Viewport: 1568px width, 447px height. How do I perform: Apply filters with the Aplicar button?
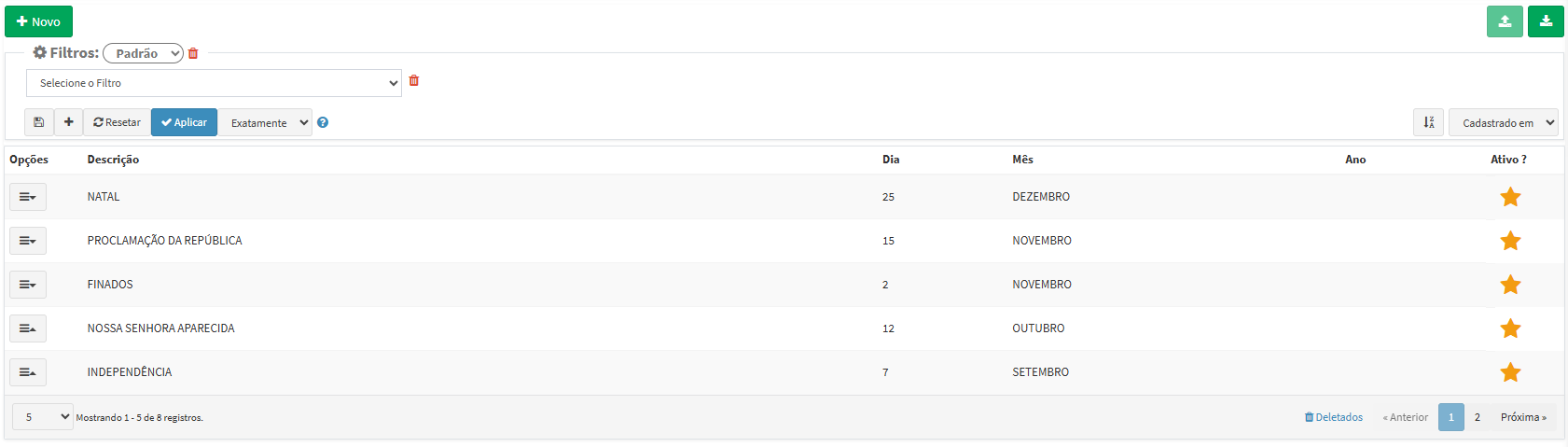coord(184,122)
